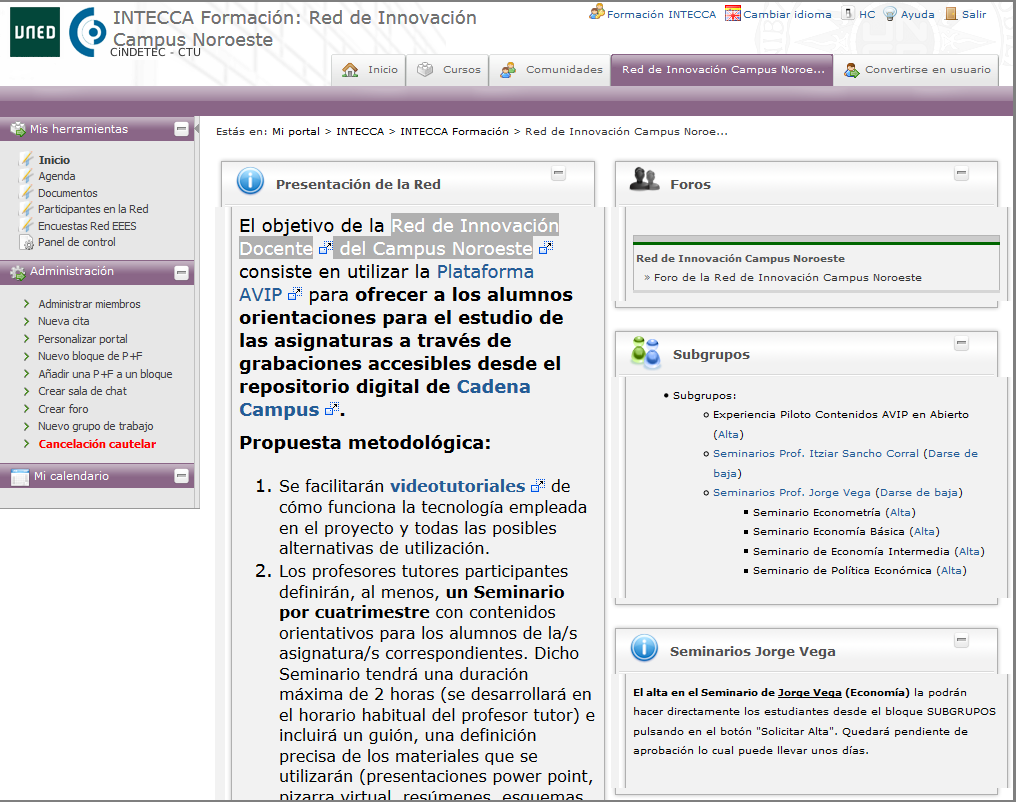Click Nuevo bloque de P+F
Screen dimensions: 1016x802
click(x=90, y=356)
